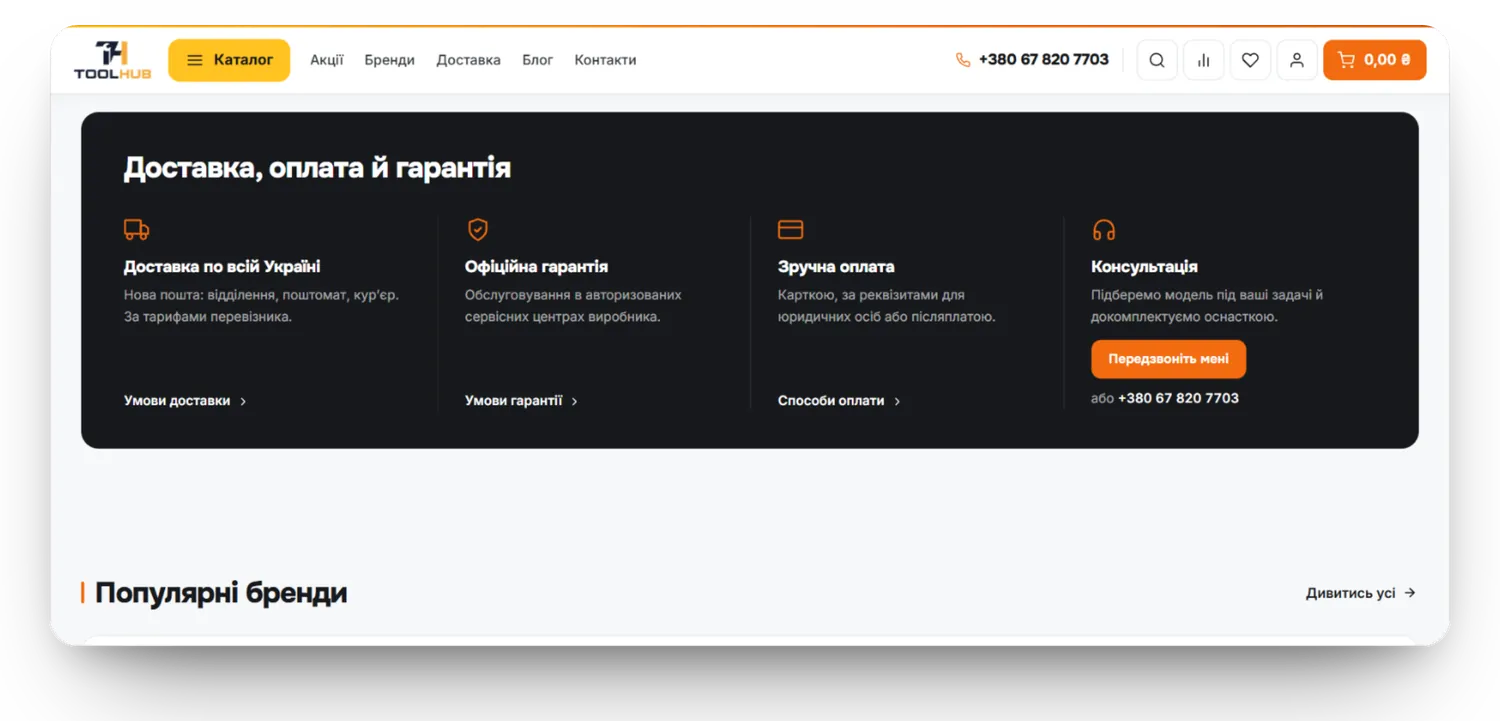Click the Карткою, за реквізитами payment description
1500x721 pixels.
pos(886,306)
